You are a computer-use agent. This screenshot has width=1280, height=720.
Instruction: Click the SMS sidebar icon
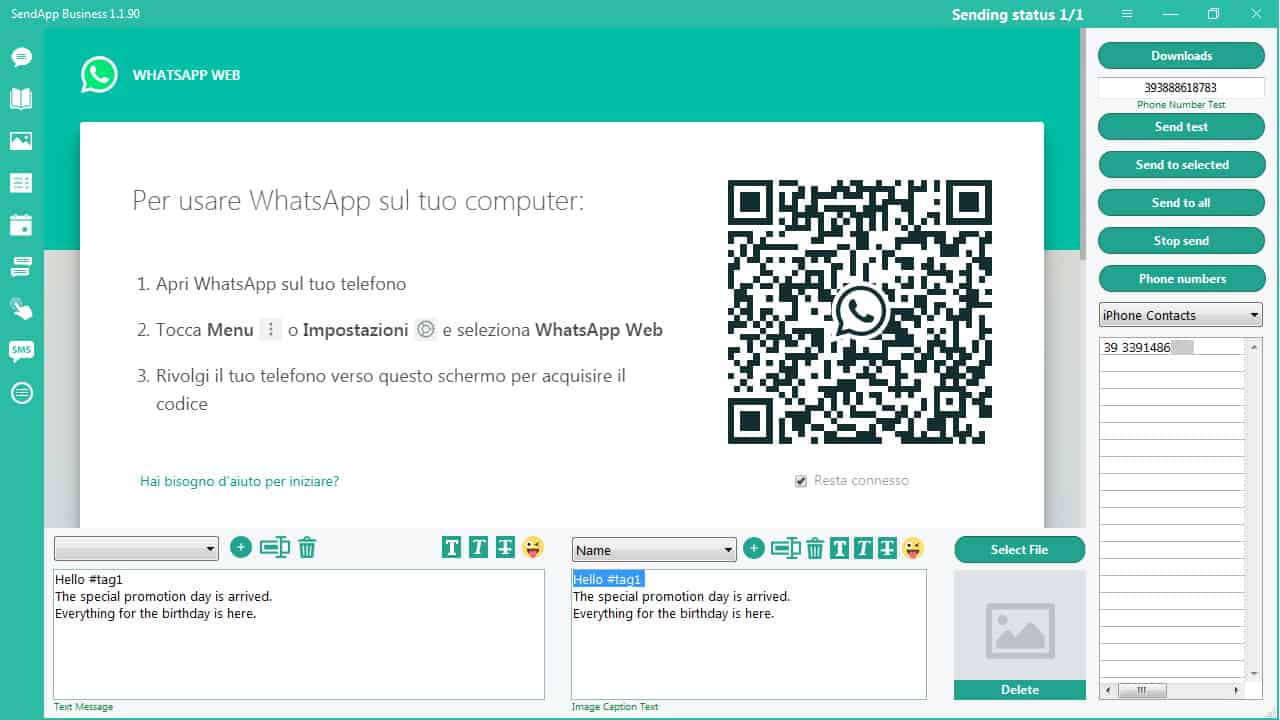click(x=21, y=350)
